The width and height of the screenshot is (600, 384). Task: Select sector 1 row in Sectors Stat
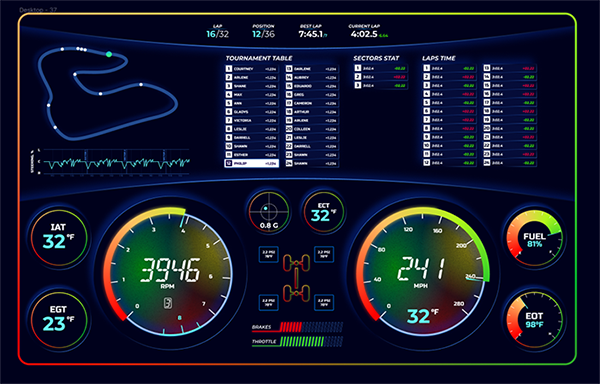coord(381,68)
